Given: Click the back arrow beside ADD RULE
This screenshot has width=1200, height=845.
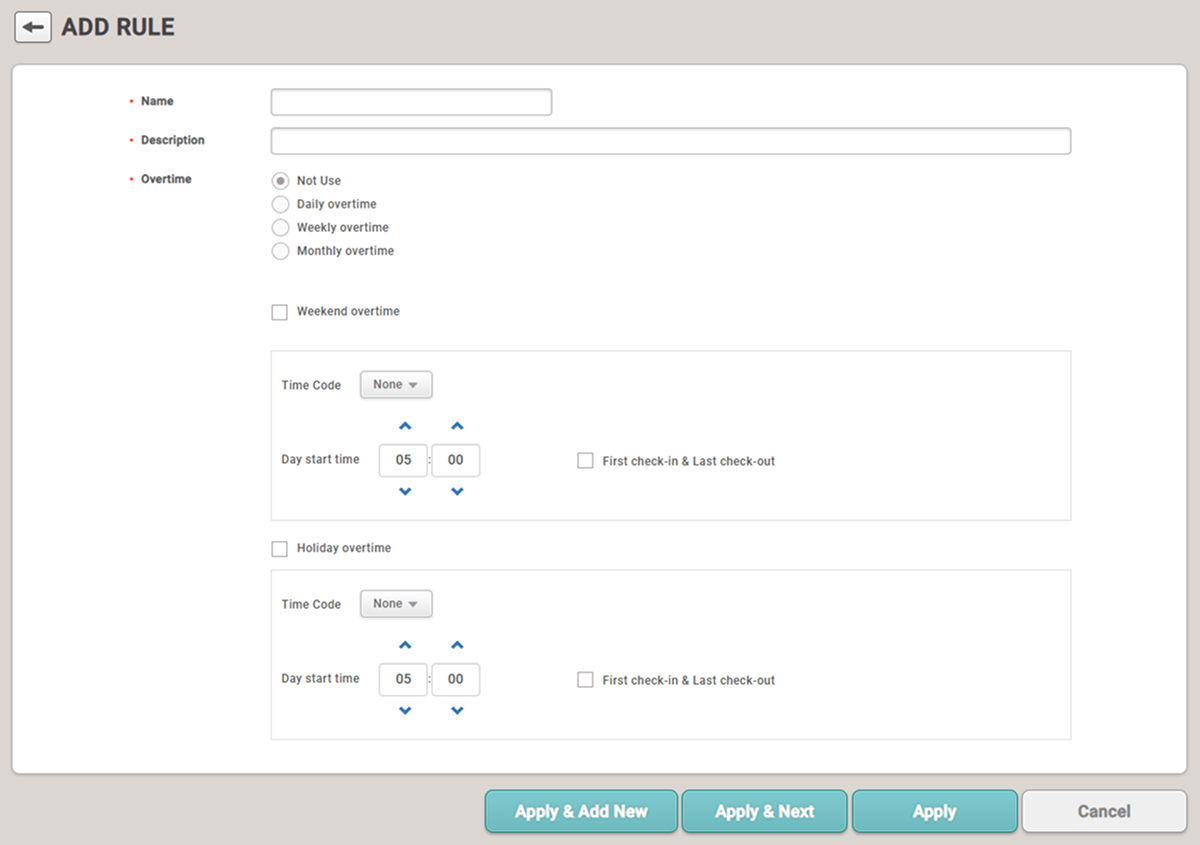Looking at the screenshot, I should [33, 28].
